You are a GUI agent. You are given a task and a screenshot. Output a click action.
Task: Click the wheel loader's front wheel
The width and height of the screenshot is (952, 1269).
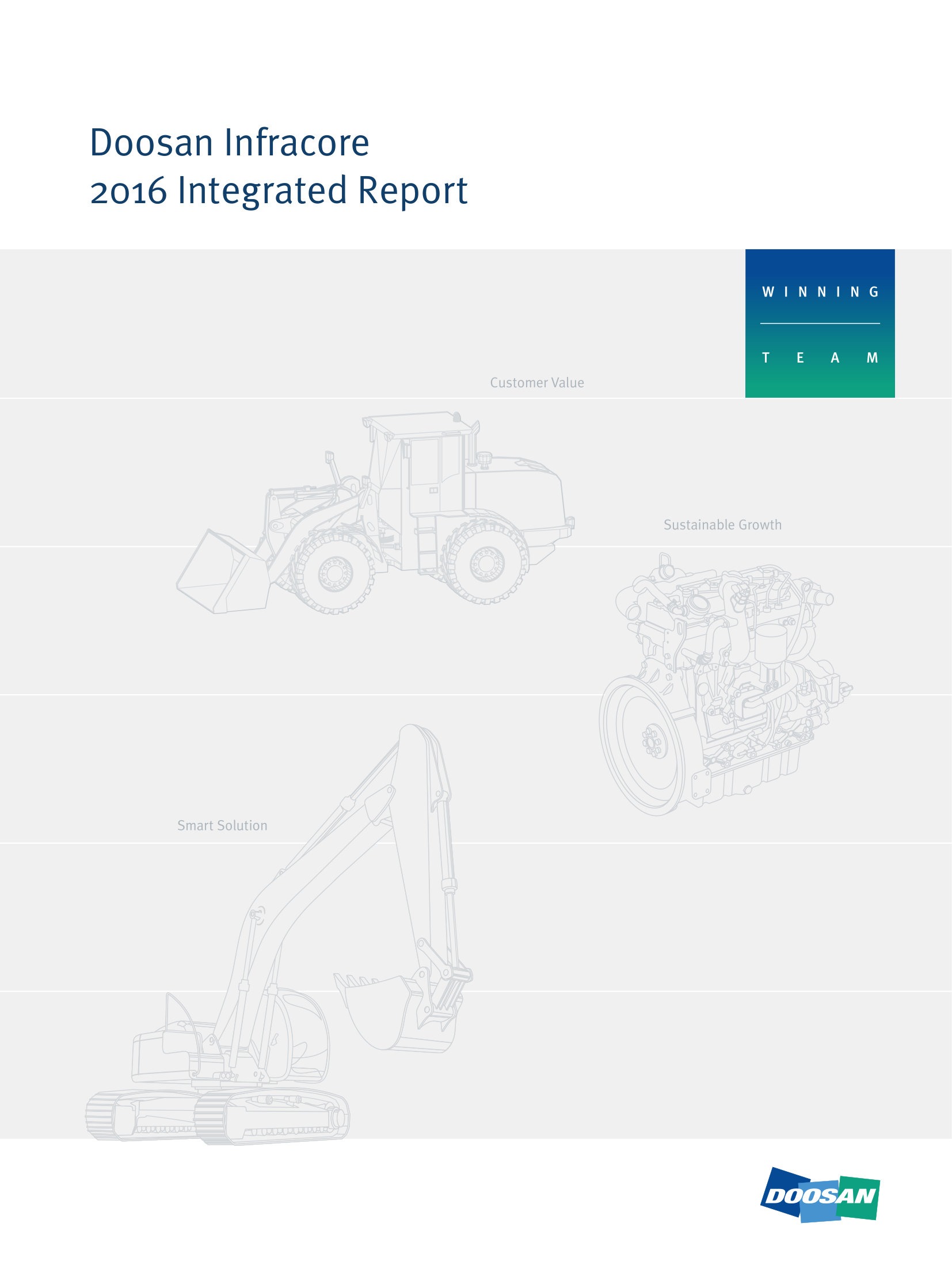pyautogui.click(x=333, y=572)
